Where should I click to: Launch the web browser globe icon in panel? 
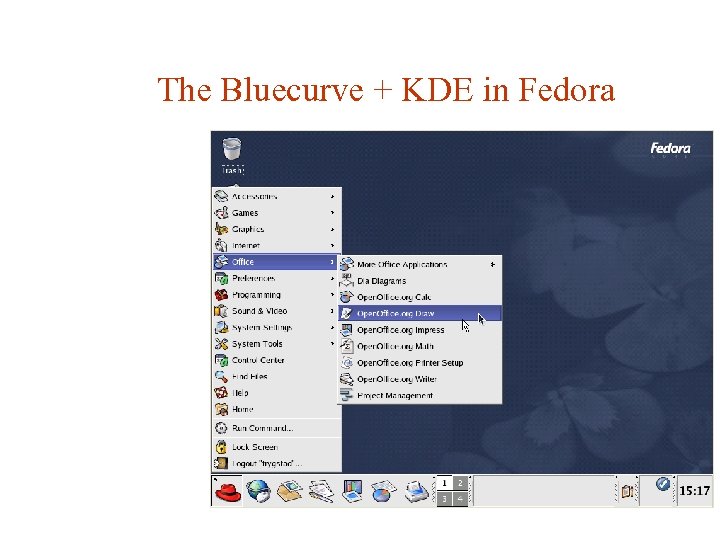[259, 491]
